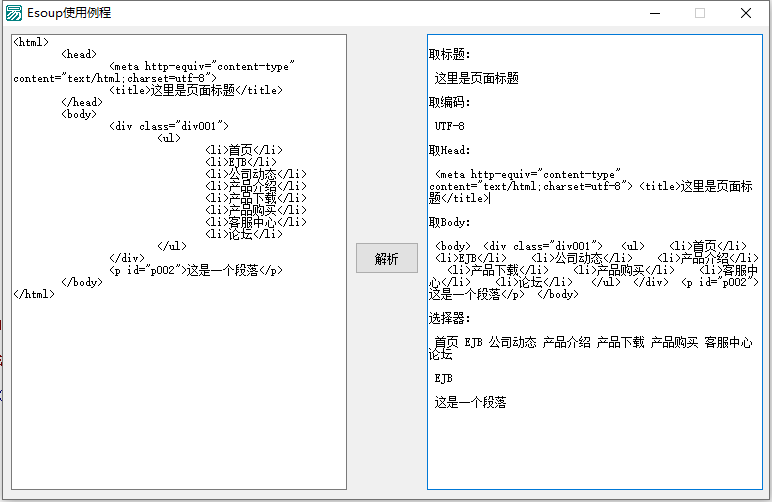Click the UTF-8 result value
Viewport: 772px width, 502px height.
coord(450,126)
